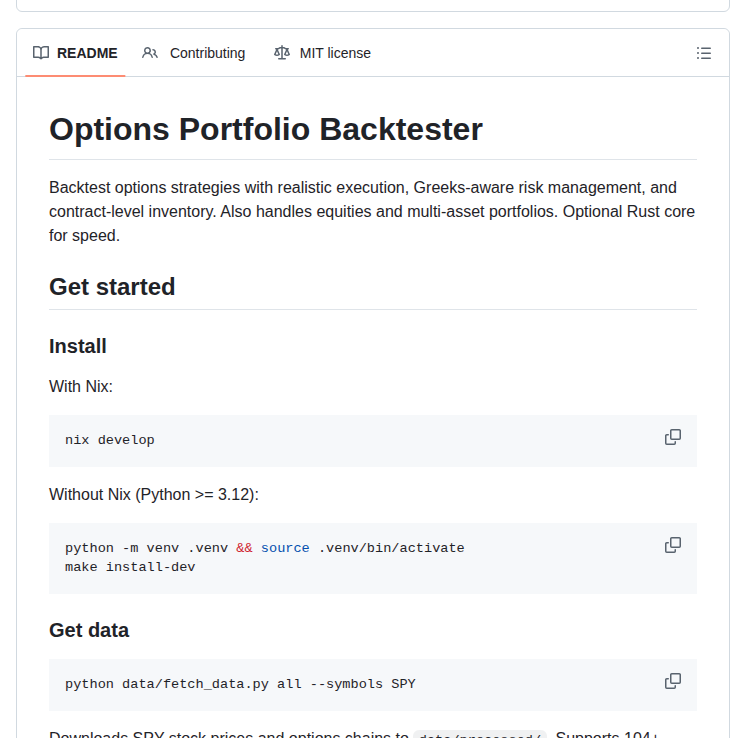Open the MIT license tab
Image resolution: width=746 pixels, height=738 pixels.
322,53
